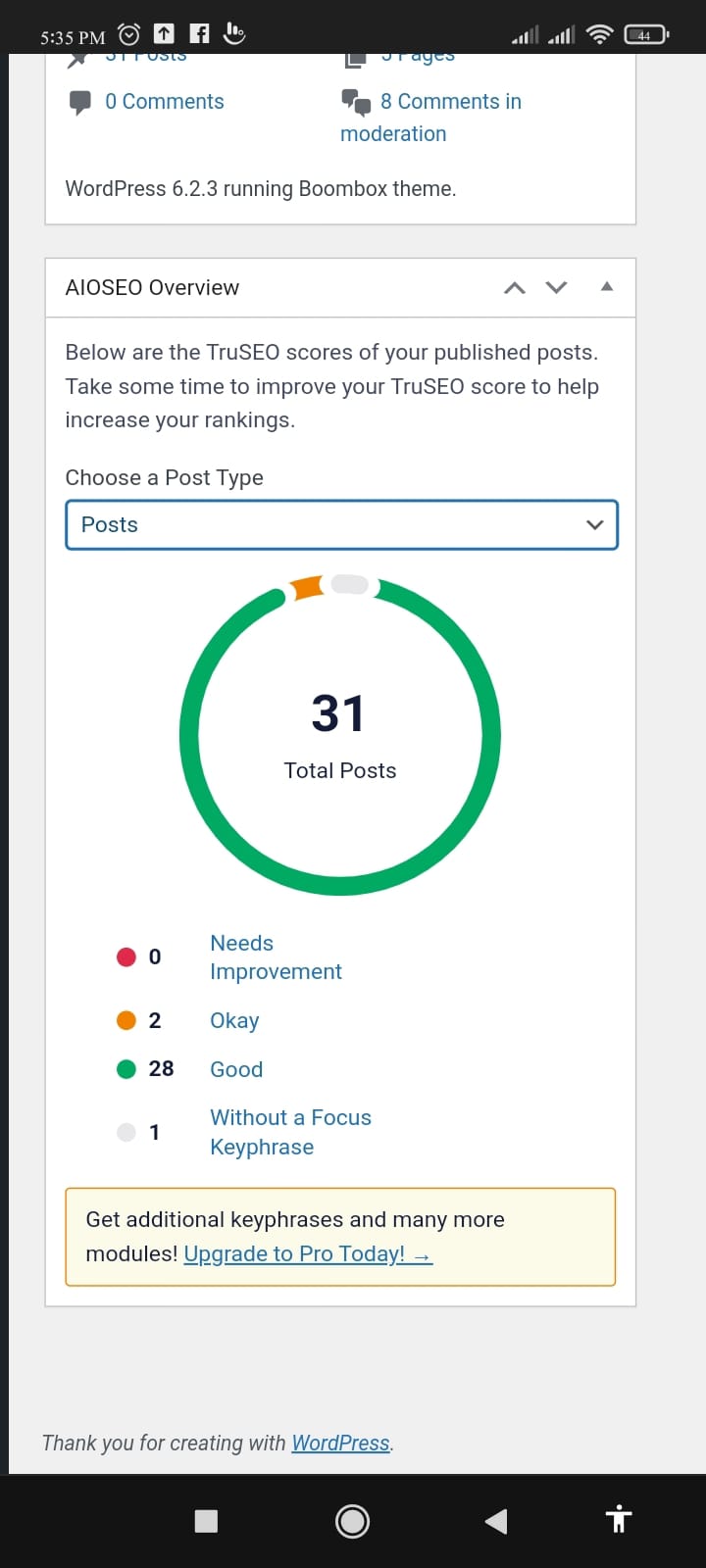Screen dimensions: 706x1568
Task: Open the 0 Comments link
Action: (164, 102)
